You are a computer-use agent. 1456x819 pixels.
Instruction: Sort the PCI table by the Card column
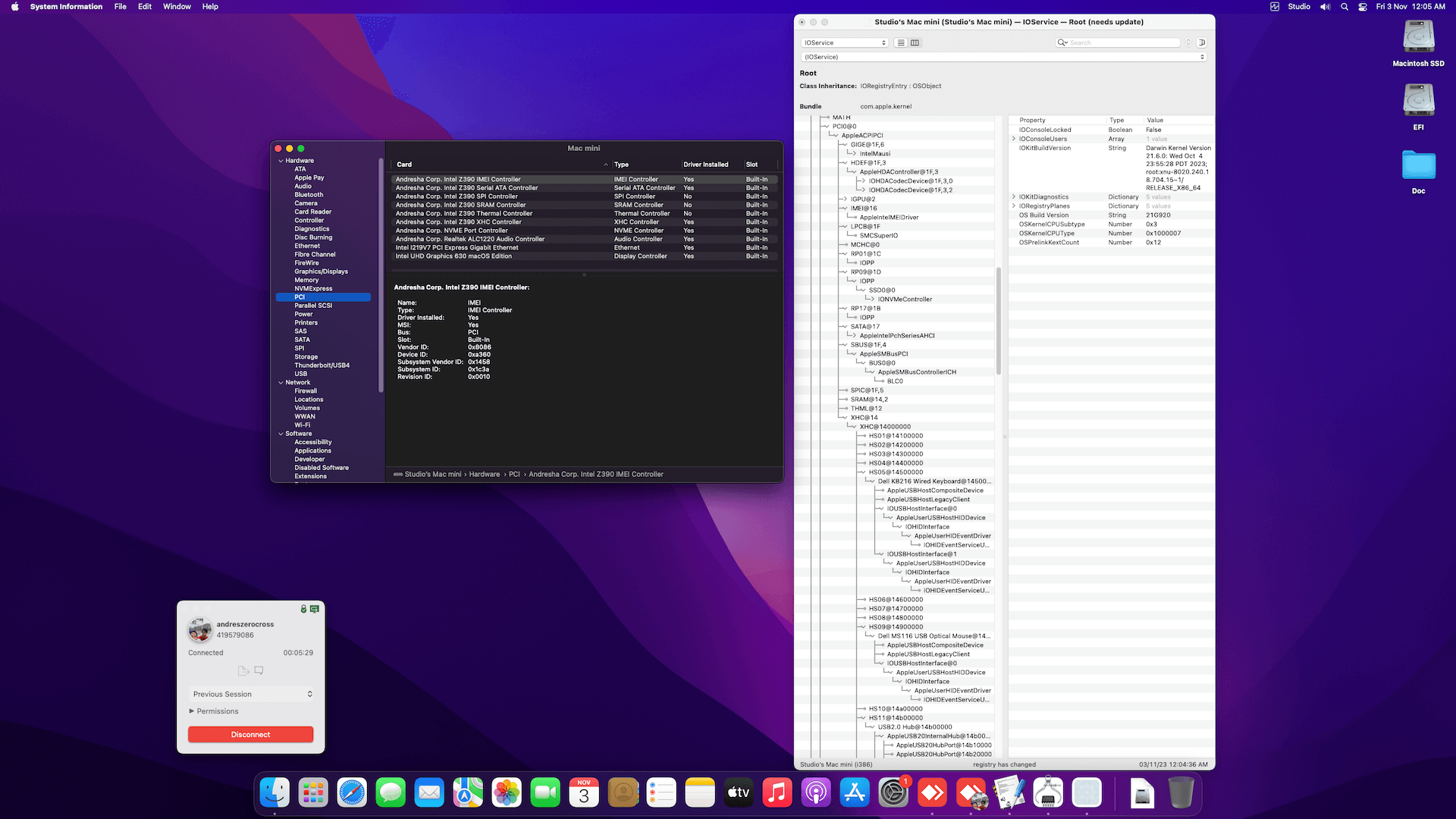501,165
